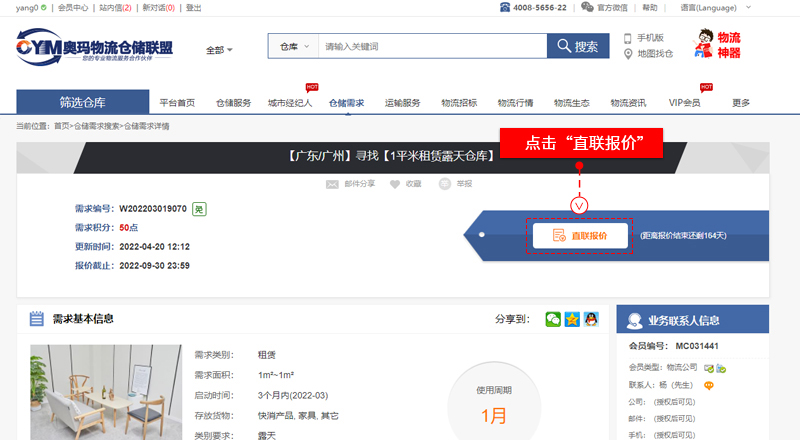Viewport: 800px width, 440px height.
Task: Open the 运输服务 nav tab
Action: click(x=402, y=103)
